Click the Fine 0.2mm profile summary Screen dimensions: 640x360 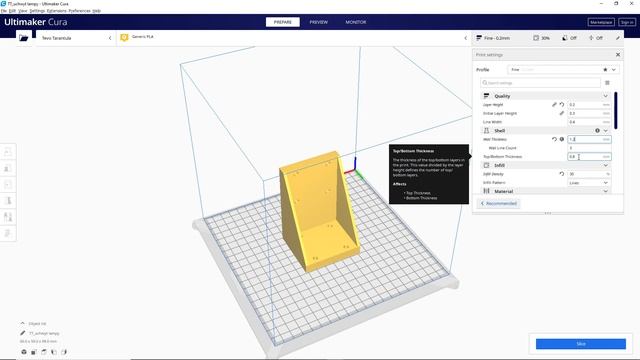[493, 38]
